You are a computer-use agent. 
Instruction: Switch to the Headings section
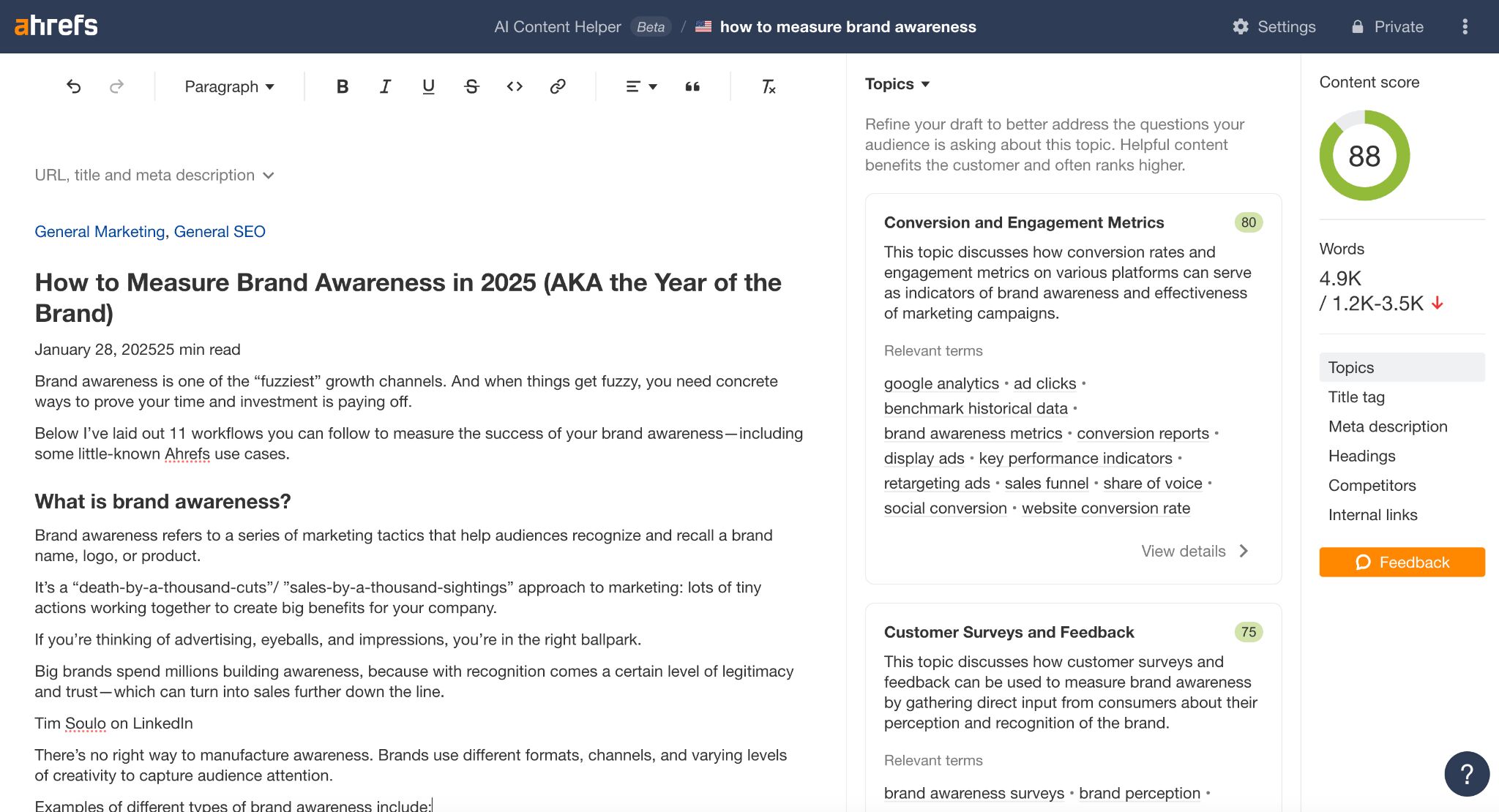click(1361, 456)
